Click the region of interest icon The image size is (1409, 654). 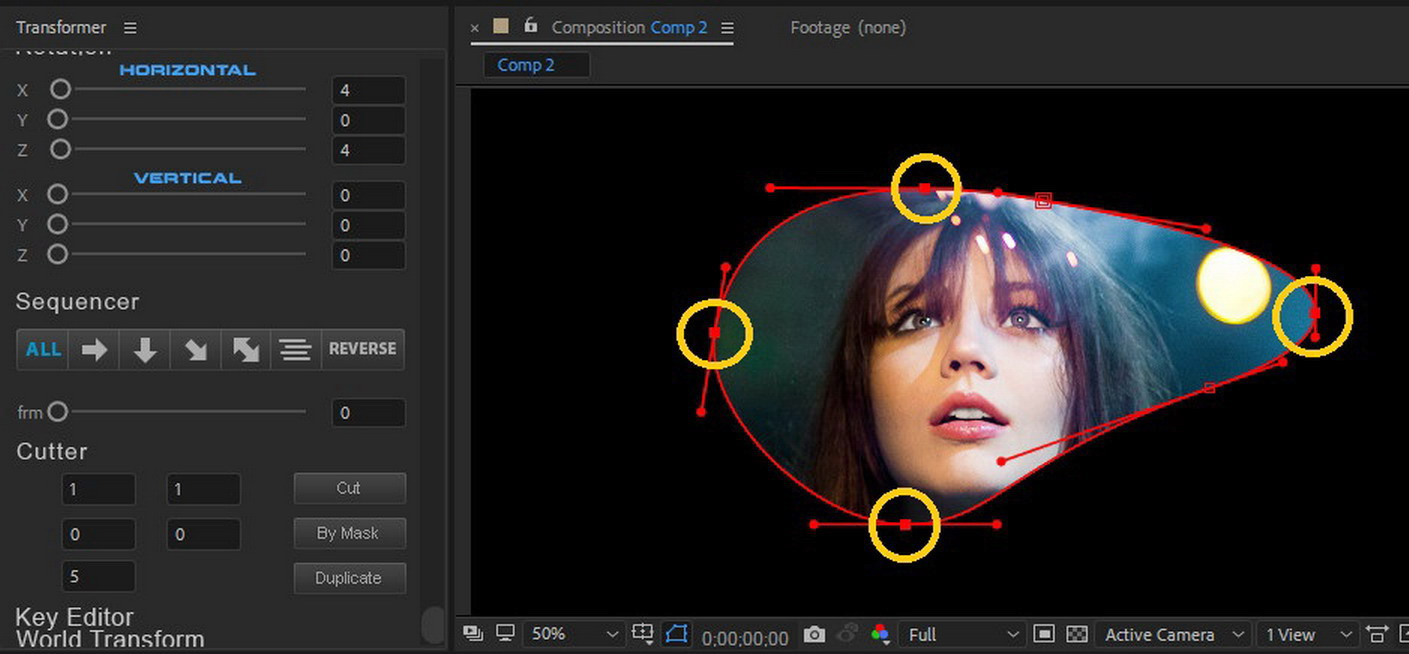(1043, 634)
